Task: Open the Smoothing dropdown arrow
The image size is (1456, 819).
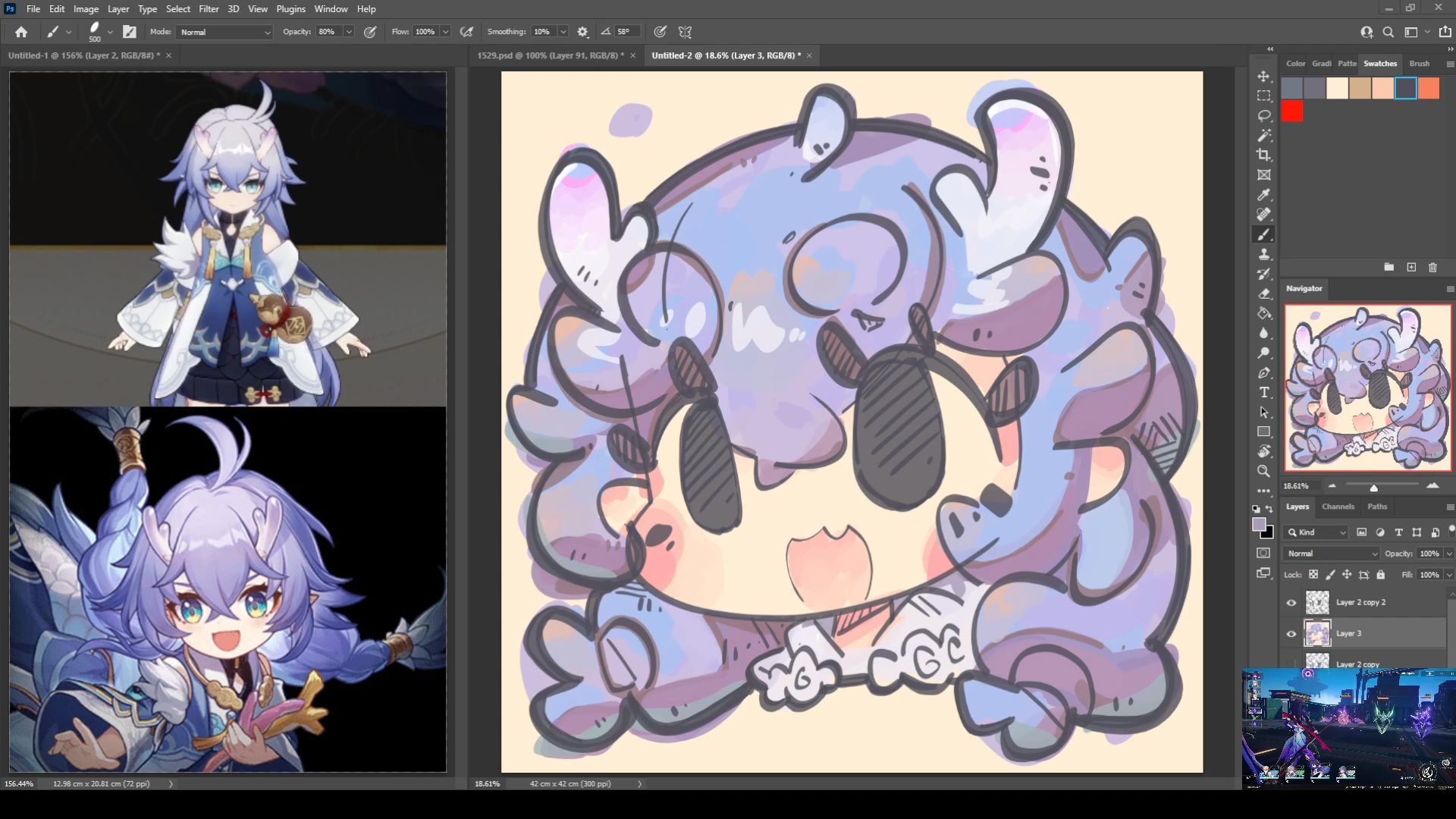Action: (563, 32)
